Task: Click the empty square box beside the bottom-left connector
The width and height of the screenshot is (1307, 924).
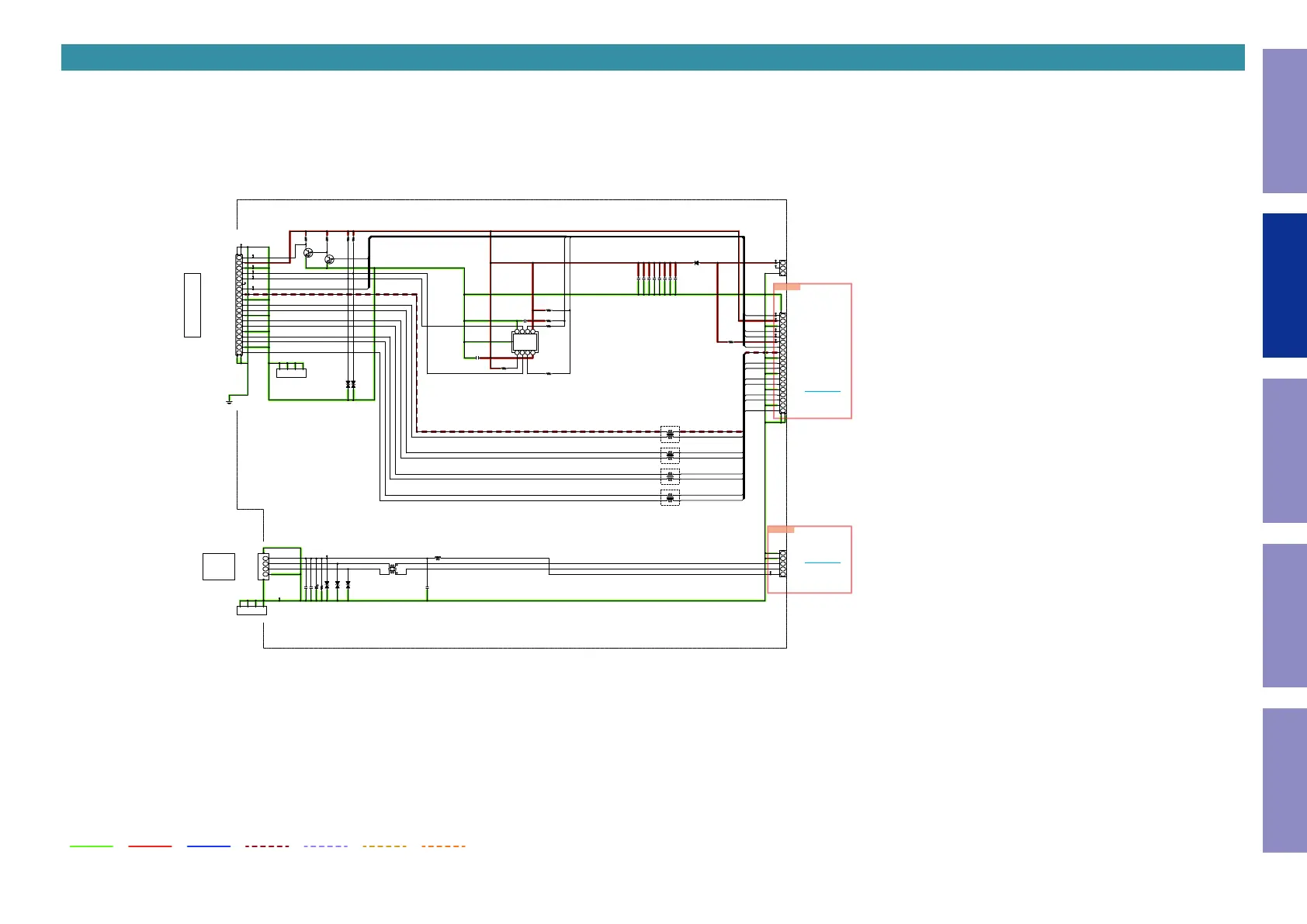Action: (219, 566)
